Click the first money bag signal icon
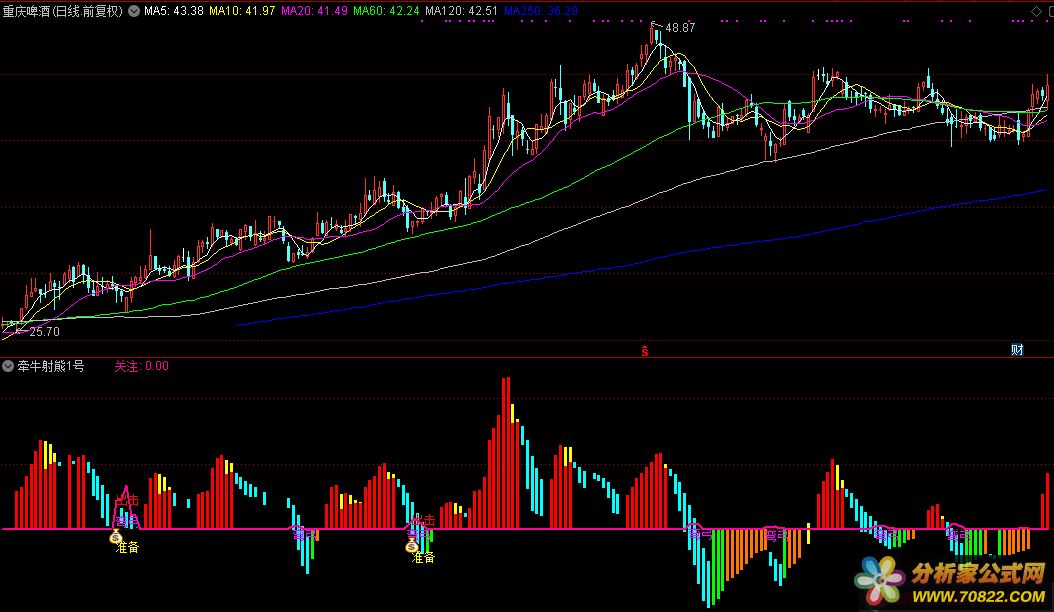This screenshot has width=1054, height=612. [116, 537]
